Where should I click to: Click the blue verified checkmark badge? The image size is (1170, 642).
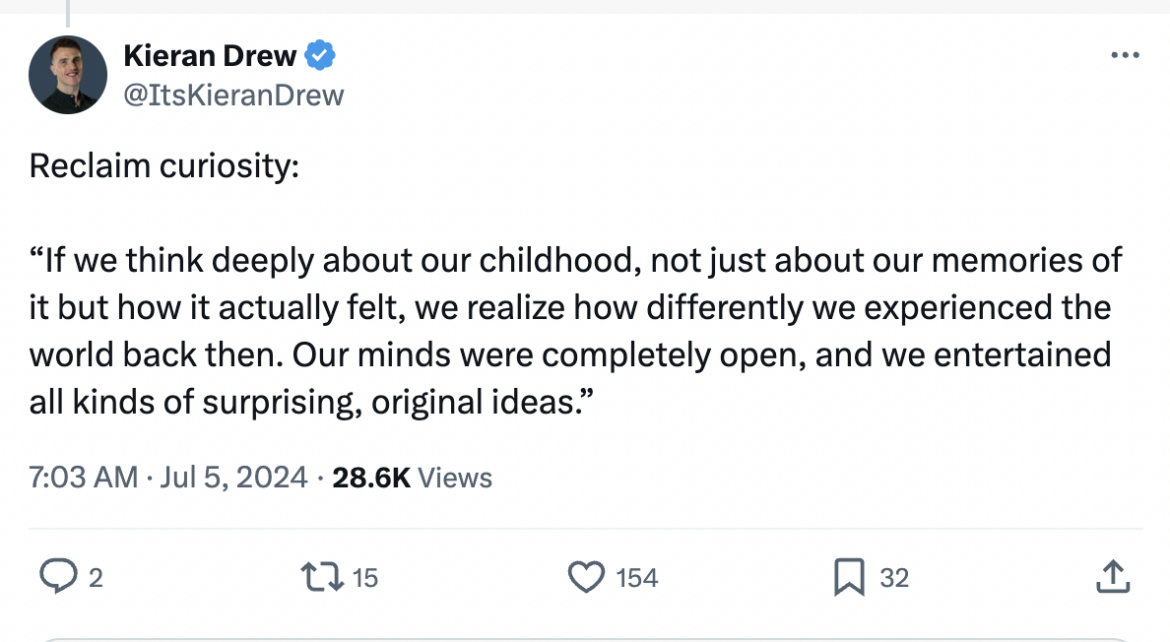tap(320, 57)
